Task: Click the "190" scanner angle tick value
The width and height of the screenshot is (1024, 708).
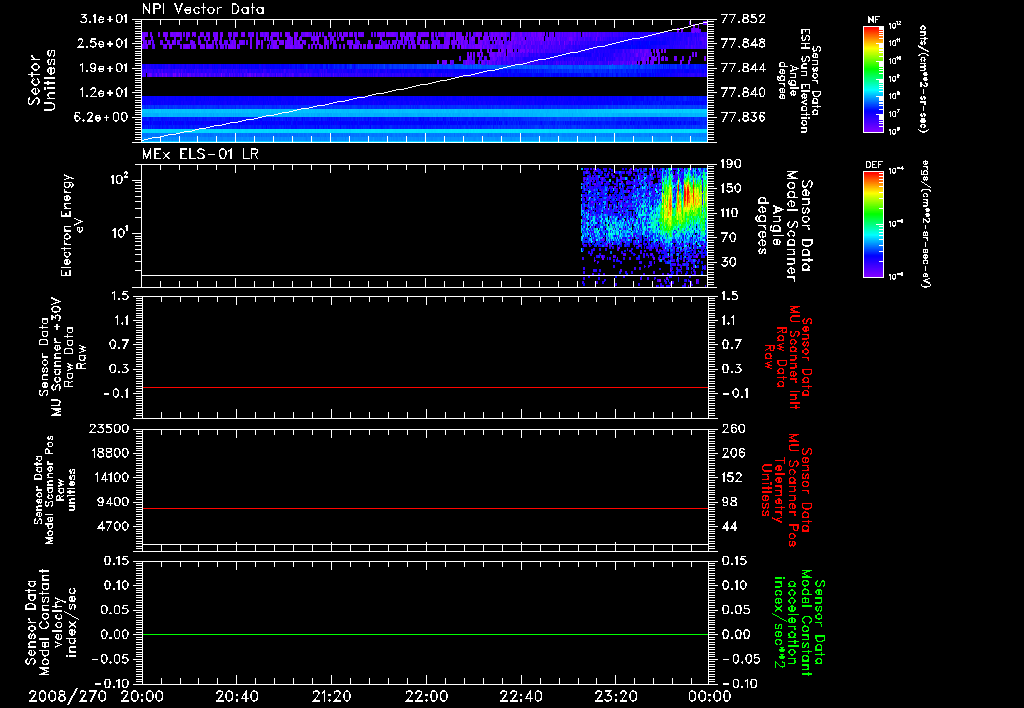Action: 731,164
